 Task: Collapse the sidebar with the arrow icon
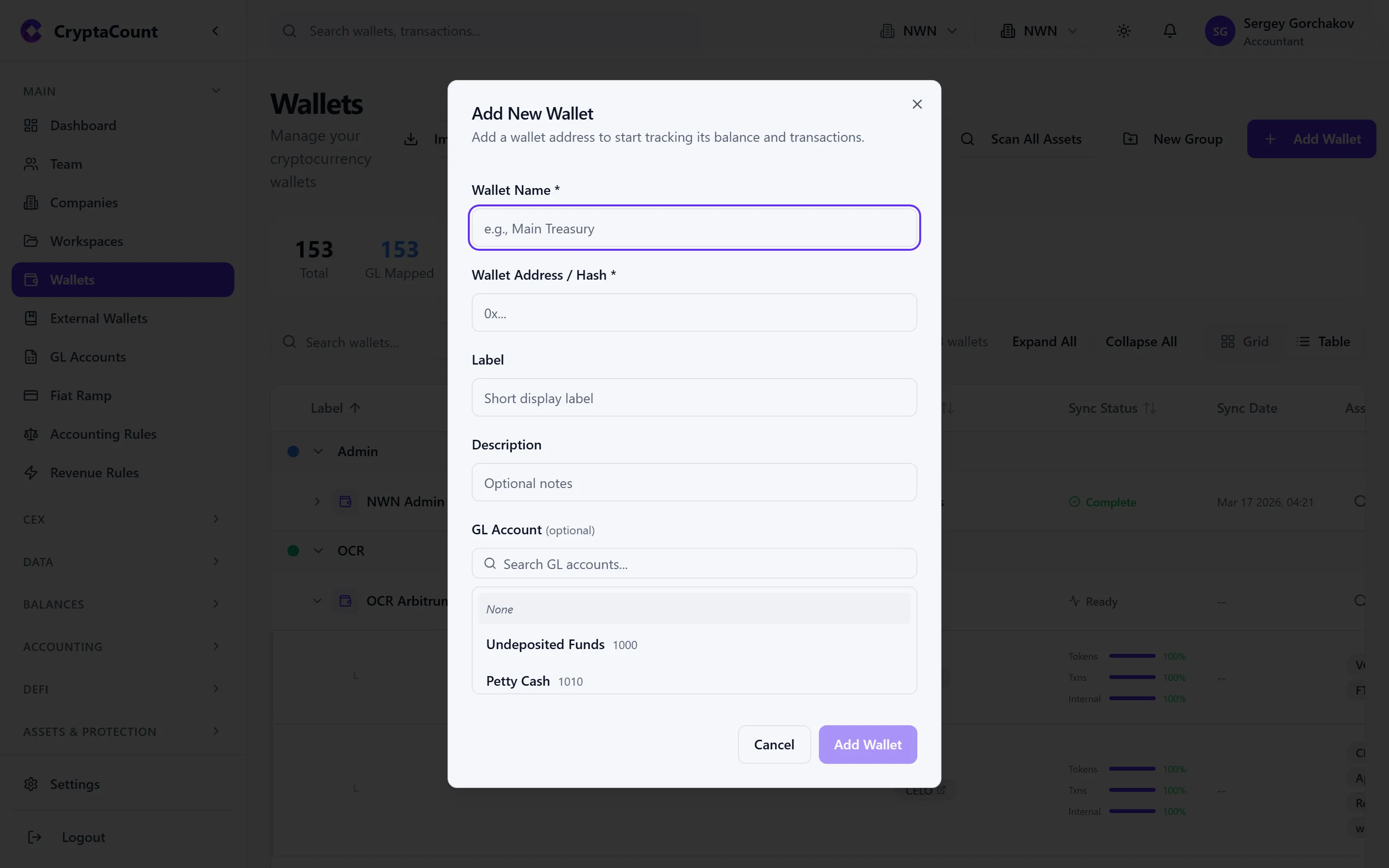pos(216,30)
